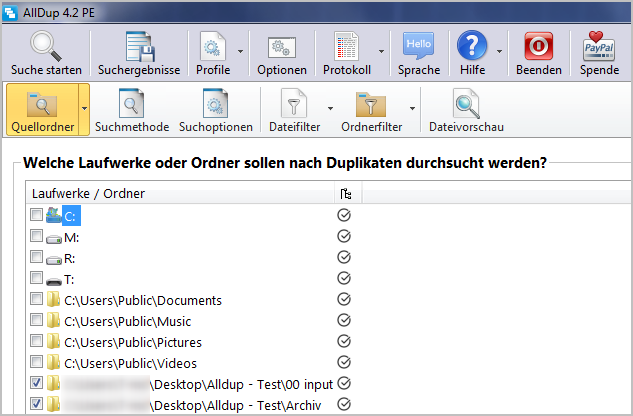This screenshot has width=633, height=416.
Task: Sort by Laufwerke / Ordner column header
Action: point(180,193)
